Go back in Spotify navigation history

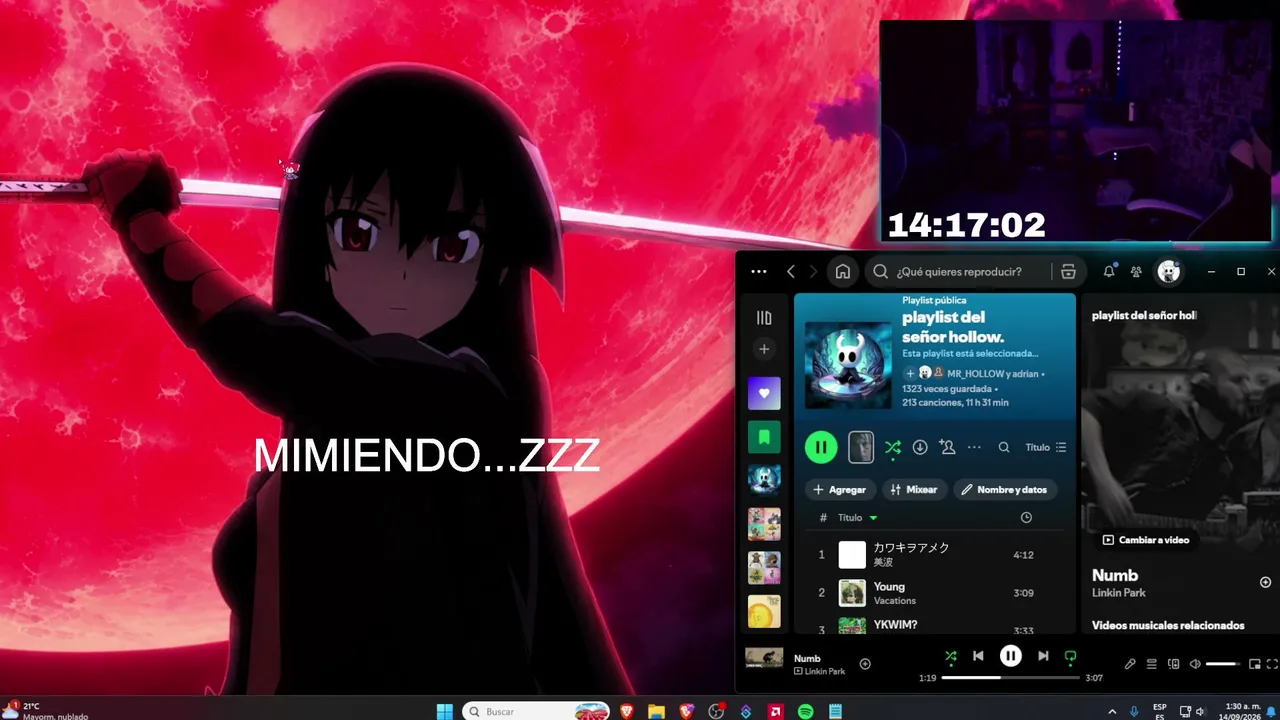tap(791, 272)
